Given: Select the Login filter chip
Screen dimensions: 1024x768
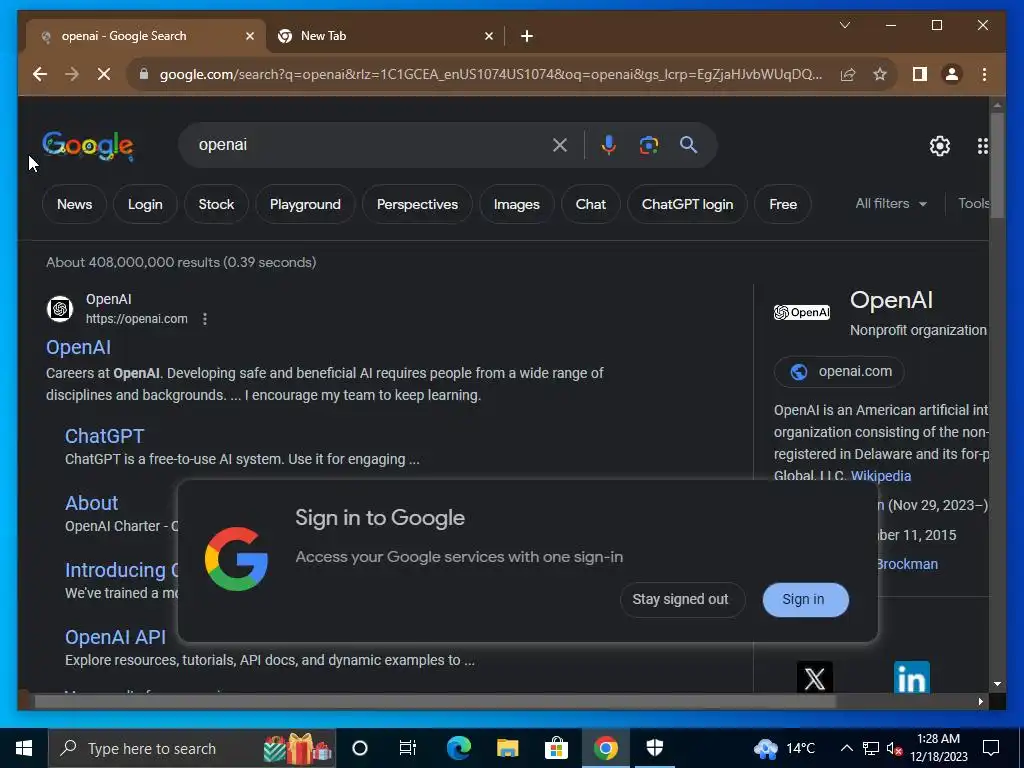Looking at the screenshot, I should point(145,204).
